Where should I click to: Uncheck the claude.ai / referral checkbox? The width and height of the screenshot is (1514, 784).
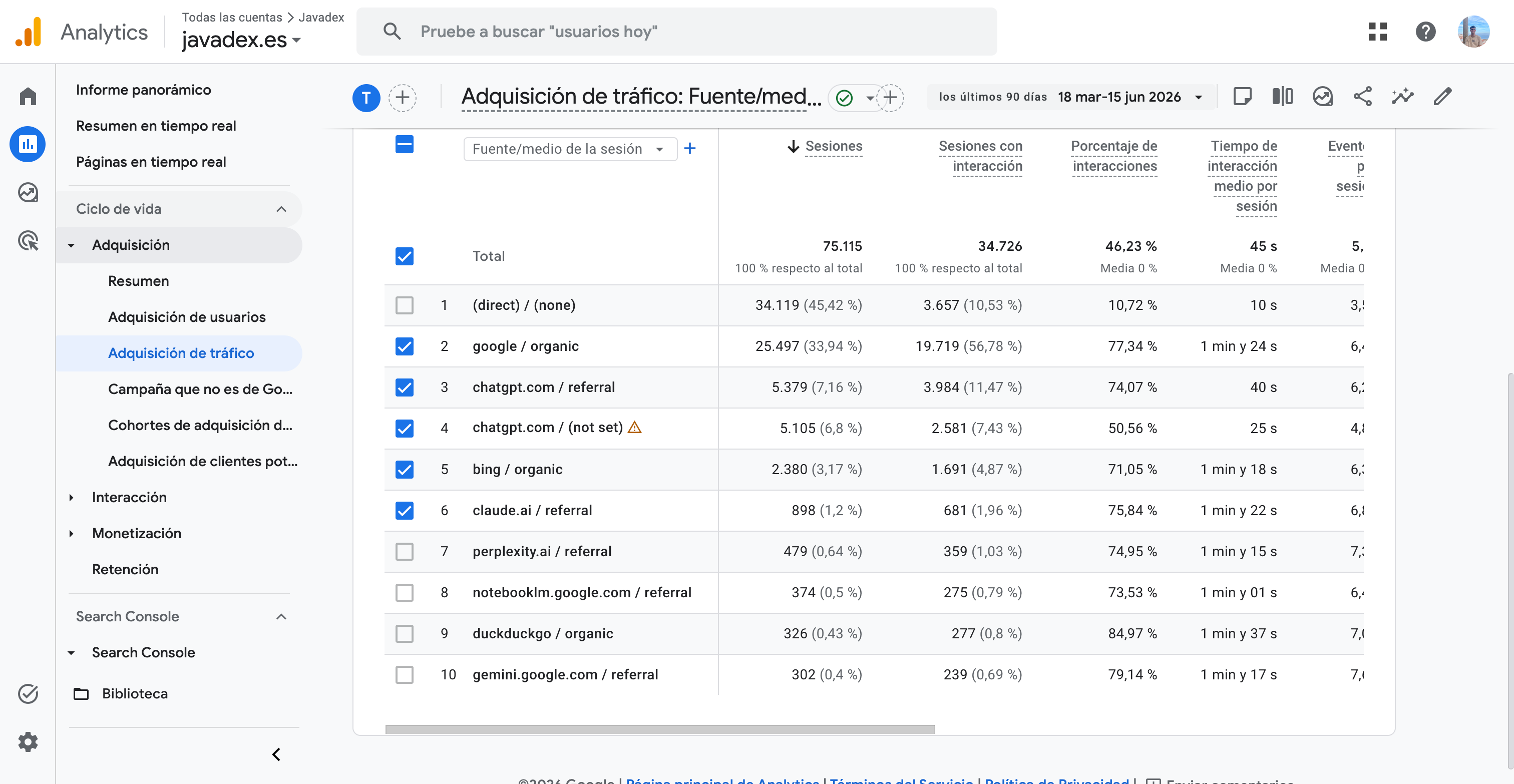point(405,511)
